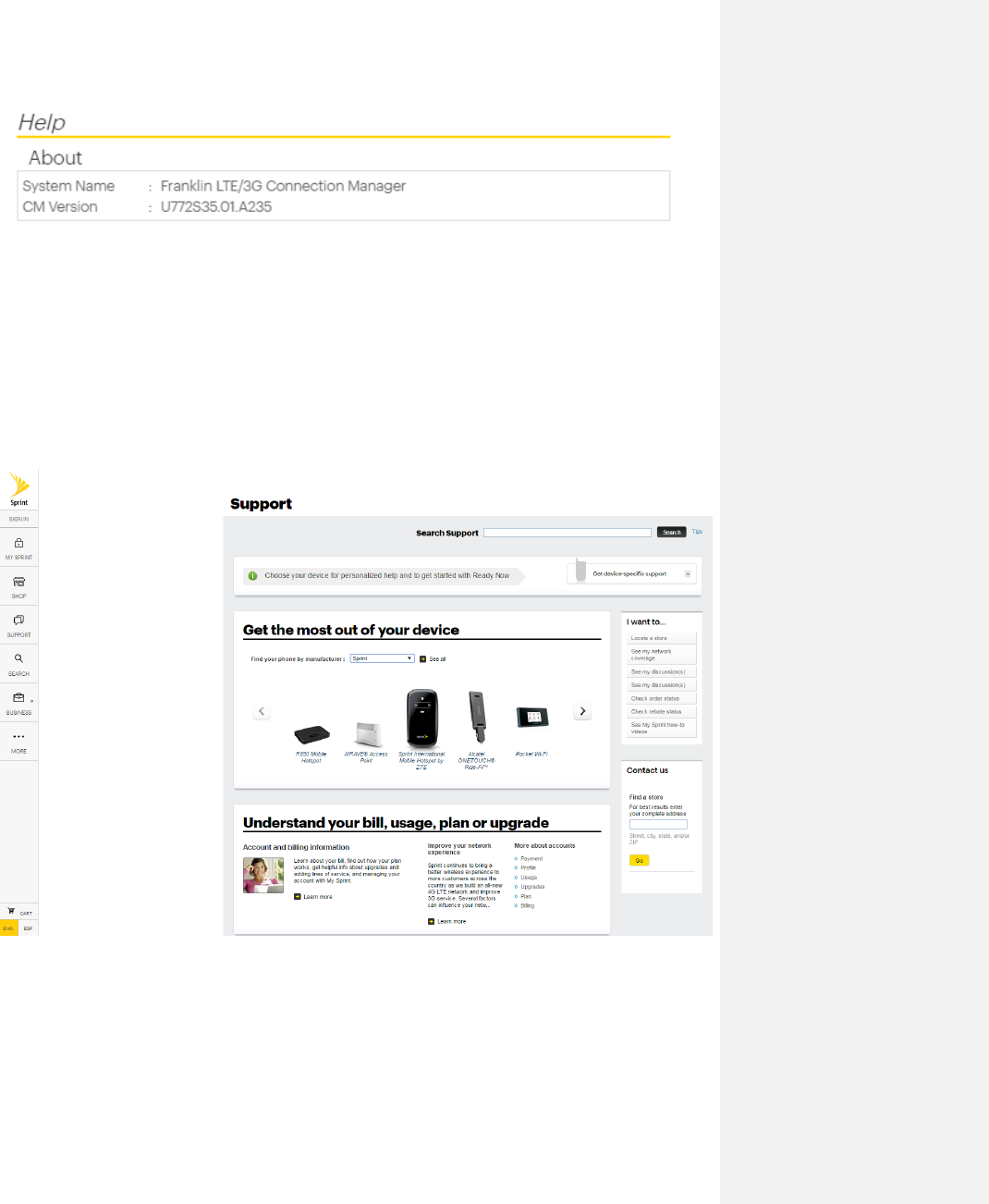Open the Search magnifier in sidebar
Screen dimensions: 989x1204
tap(18, 658)
